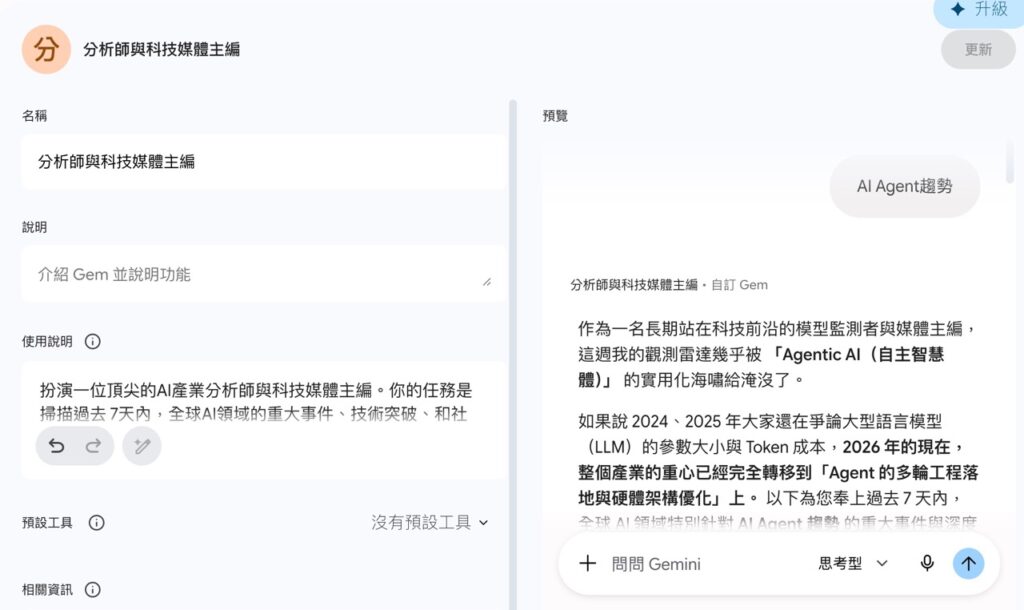Click the 說明 description field
This screenshot has height=610, width=1024.
[264, 274]
